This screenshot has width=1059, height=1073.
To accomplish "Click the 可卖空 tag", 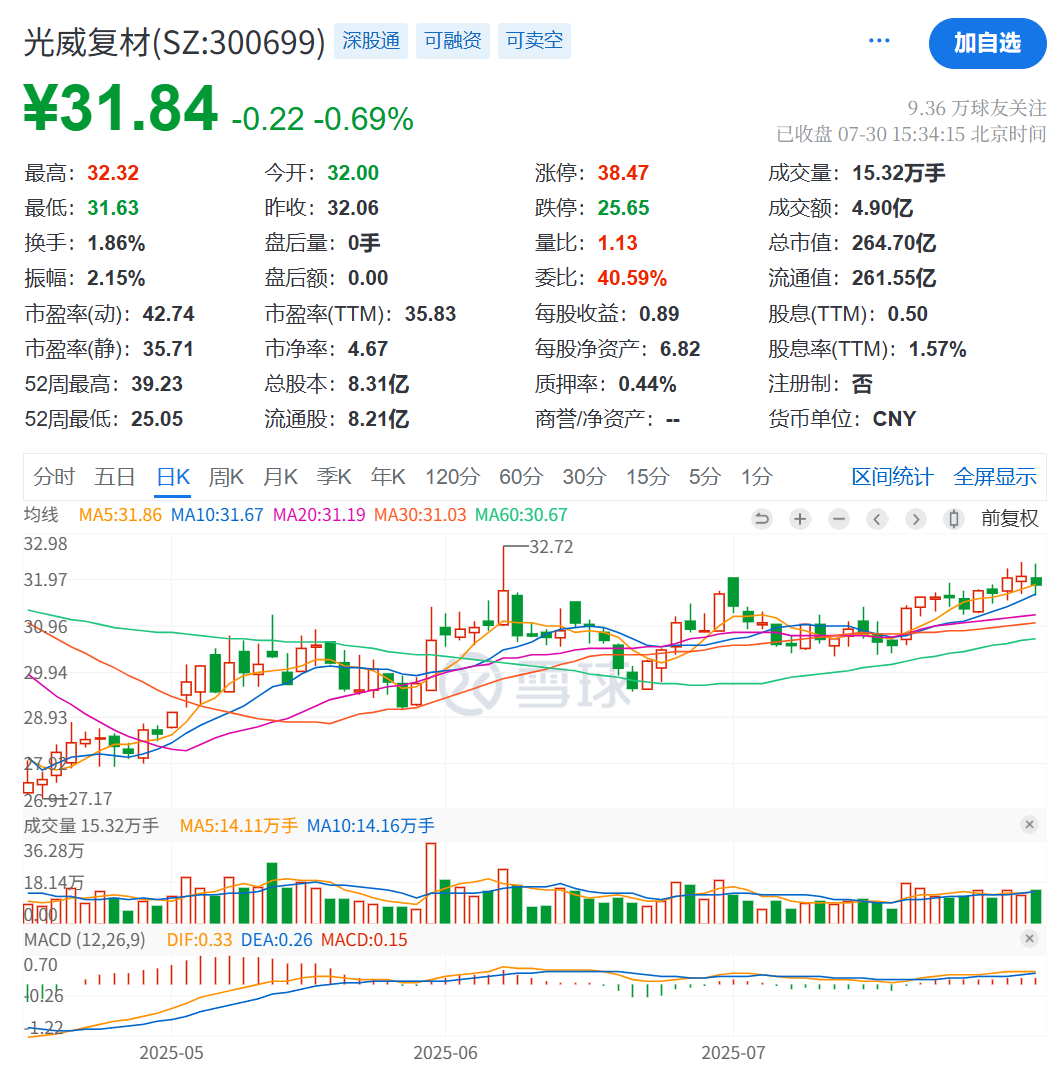I will [x=534, y=41].
